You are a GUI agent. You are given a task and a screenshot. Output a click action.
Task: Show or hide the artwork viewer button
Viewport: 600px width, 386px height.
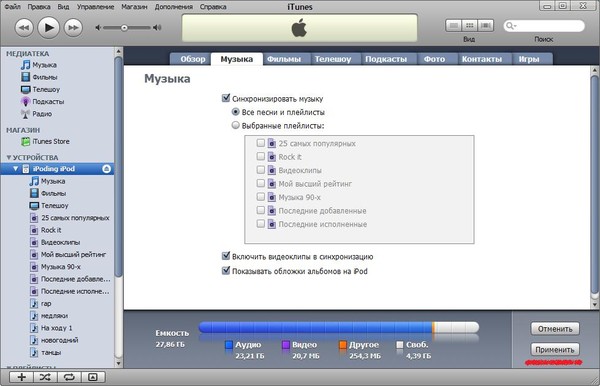(x=93, y=377)
